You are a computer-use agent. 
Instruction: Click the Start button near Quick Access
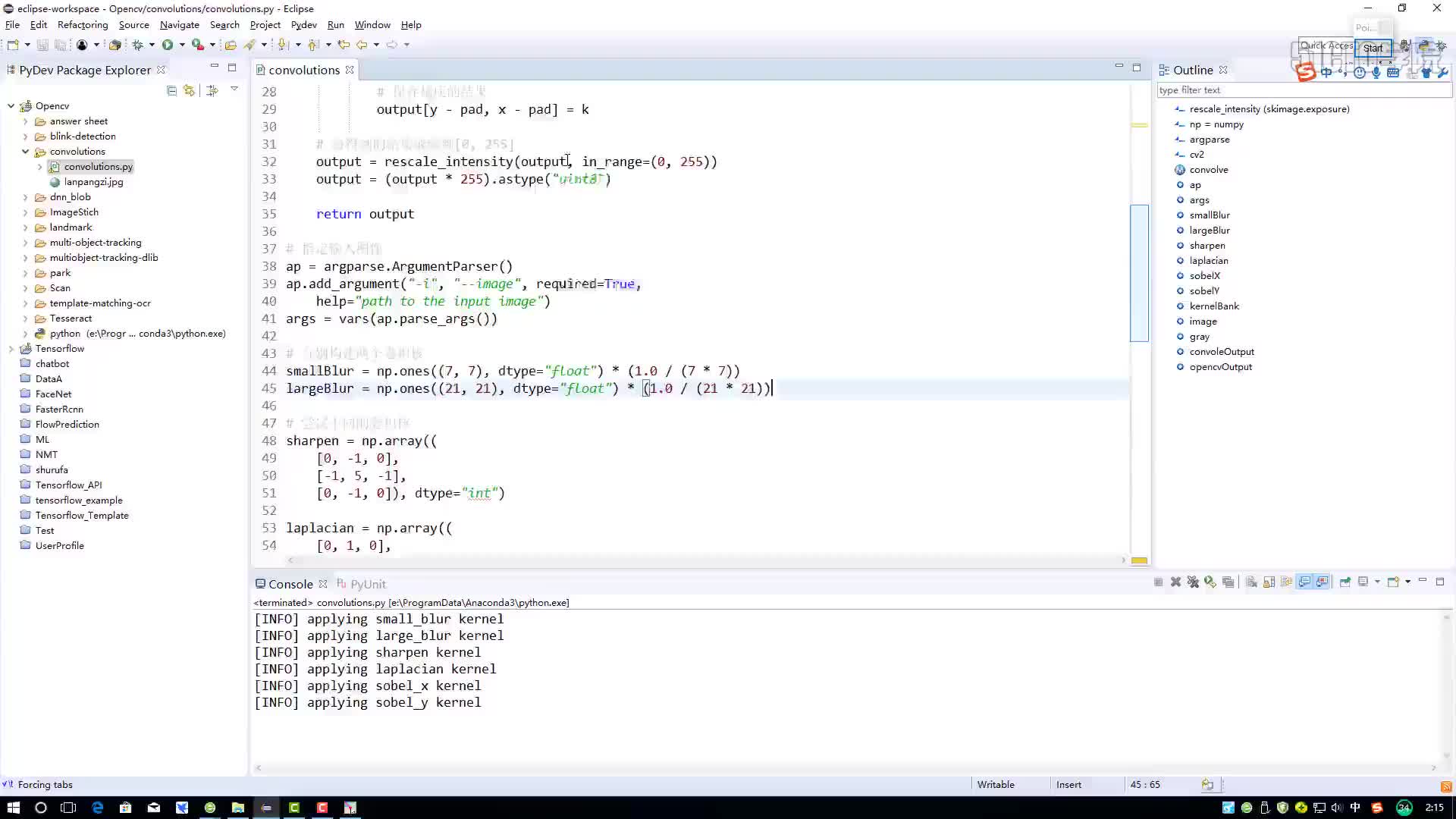(x=1373, y=48)
